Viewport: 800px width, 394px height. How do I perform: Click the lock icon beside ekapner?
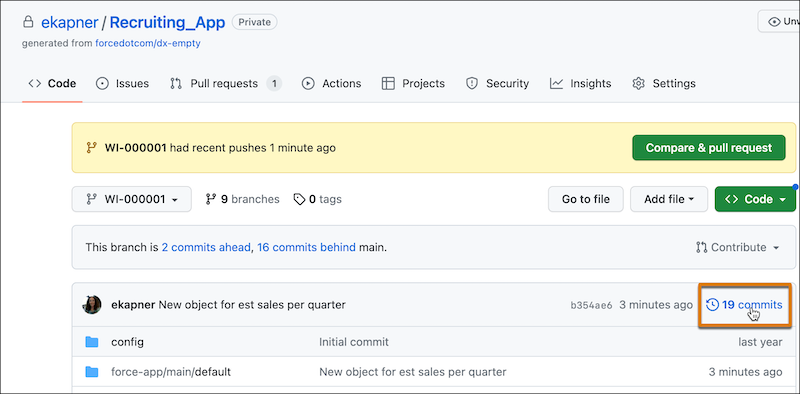coord(29,22)
